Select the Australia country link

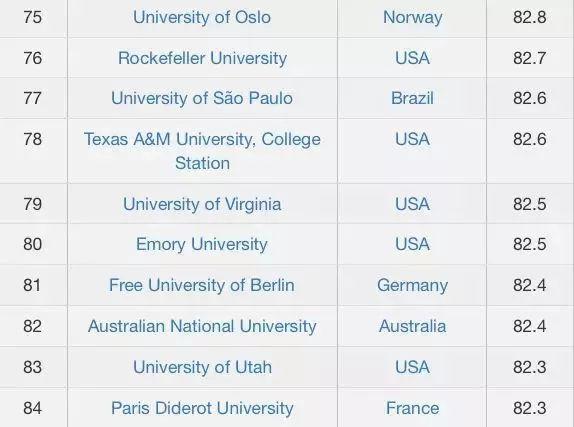413,326
